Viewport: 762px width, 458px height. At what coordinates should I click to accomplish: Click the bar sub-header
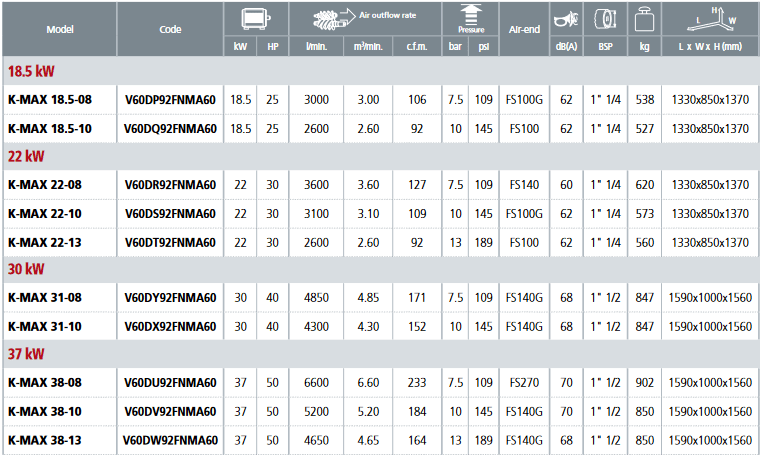(x=455, y=47)
